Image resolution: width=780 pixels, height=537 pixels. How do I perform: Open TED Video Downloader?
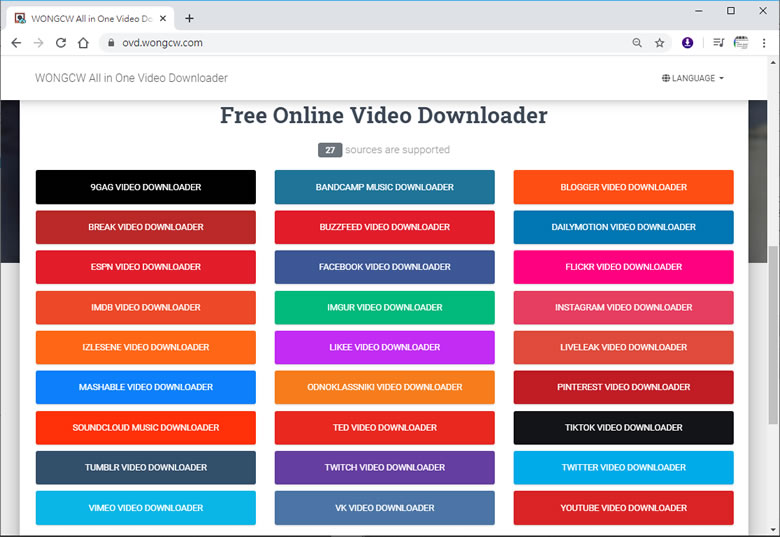click(x=385, y=428)
